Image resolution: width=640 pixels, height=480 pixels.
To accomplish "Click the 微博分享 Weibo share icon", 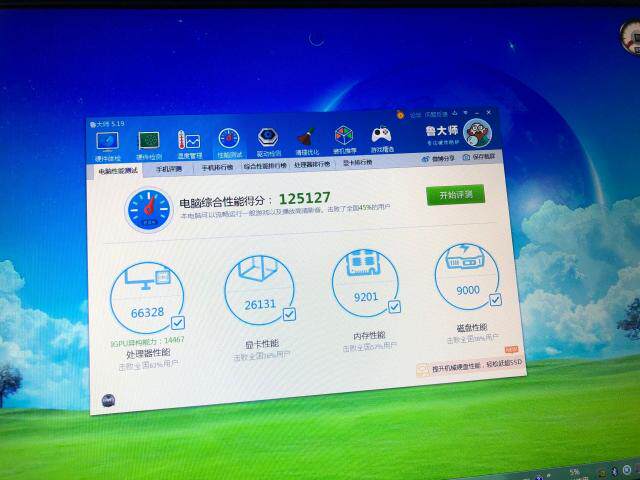I will click(x=426, y=159).
